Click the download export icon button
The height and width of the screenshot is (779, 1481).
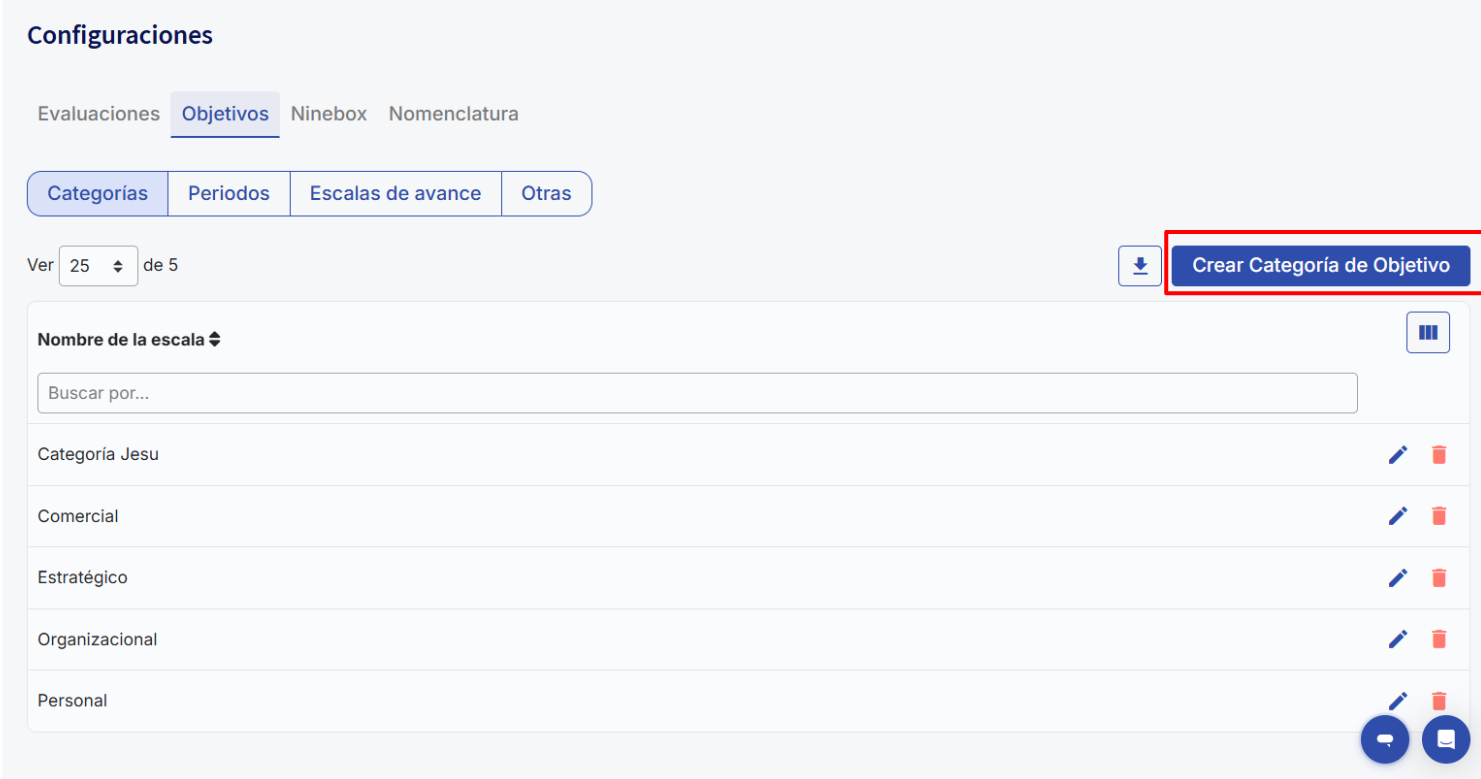pyautogui.click(x=1140, y=266)
